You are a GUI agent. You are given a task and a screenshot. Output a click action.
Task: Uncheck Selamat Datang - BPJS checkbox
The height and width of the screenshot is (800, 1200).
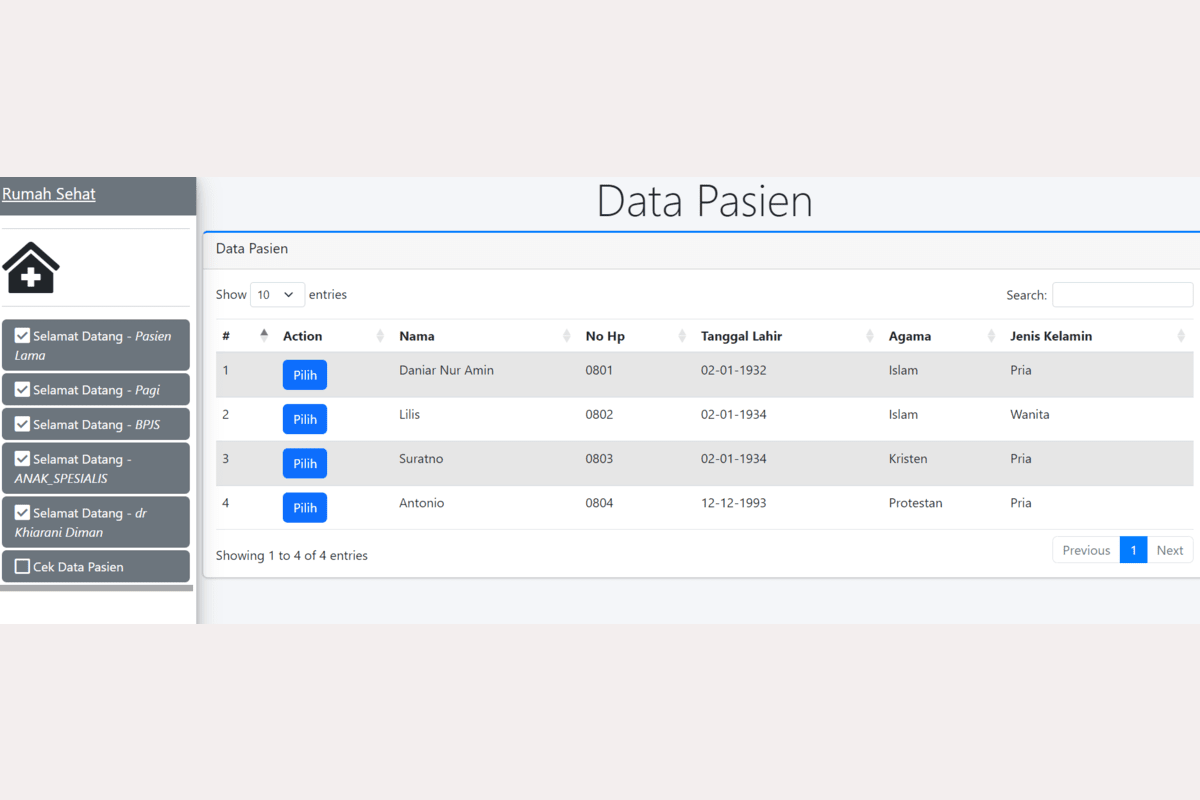pyautogui.click(x=22, y=424)
